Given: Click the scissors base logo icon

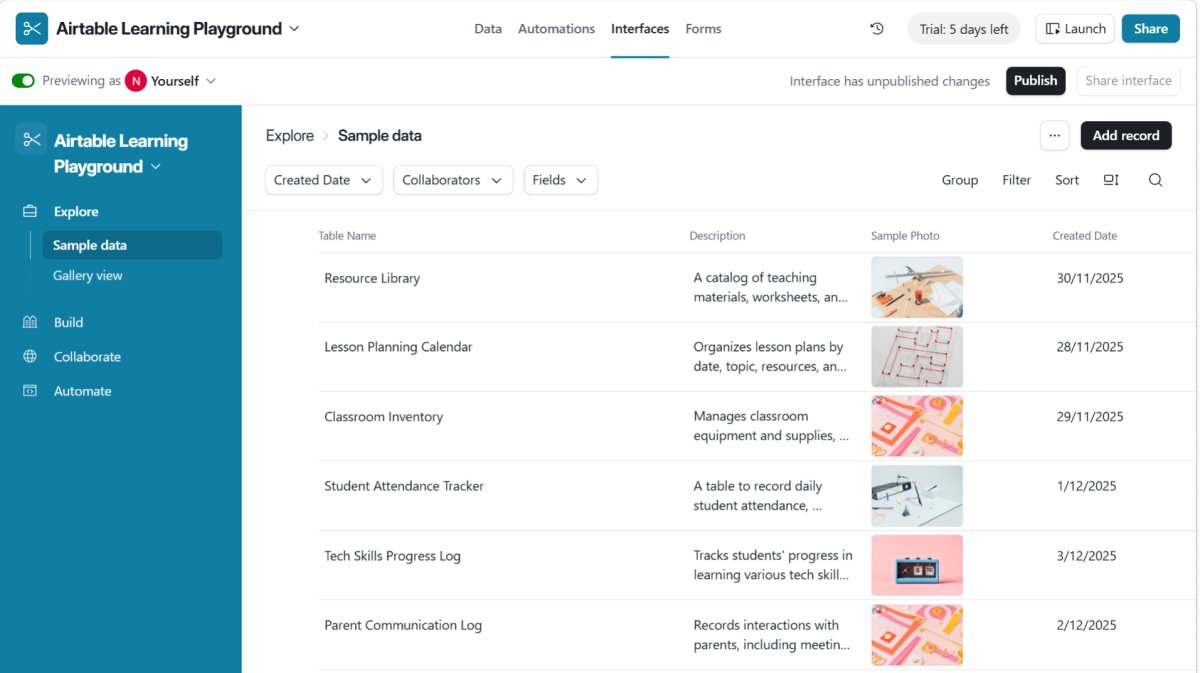Looking at the screenshot, I should (x=32, y=29).
